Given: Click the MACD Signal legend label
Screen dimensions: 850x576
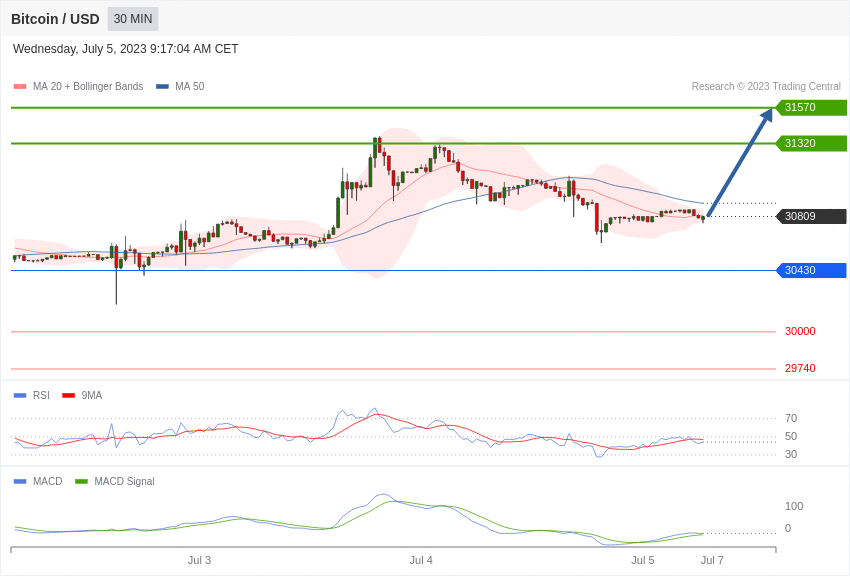Looking at the screenshot, I should (x=124, y=481).
